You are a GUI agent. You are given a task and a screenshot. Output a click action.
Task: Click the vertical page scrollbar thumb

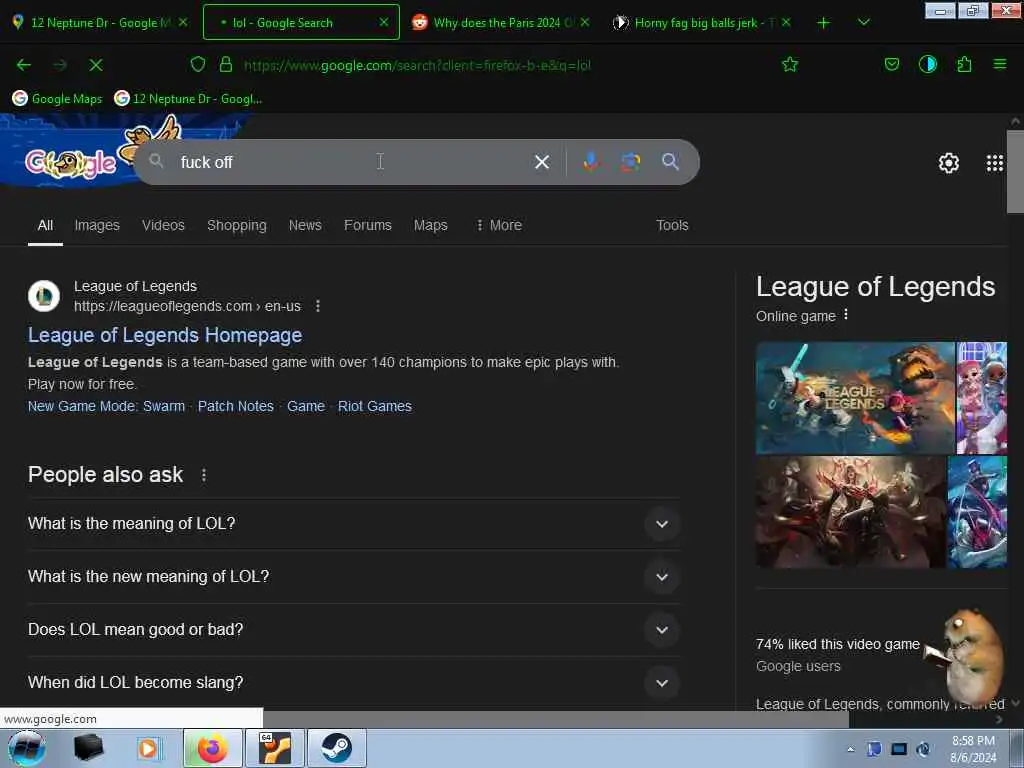(x=1015, y=171)
